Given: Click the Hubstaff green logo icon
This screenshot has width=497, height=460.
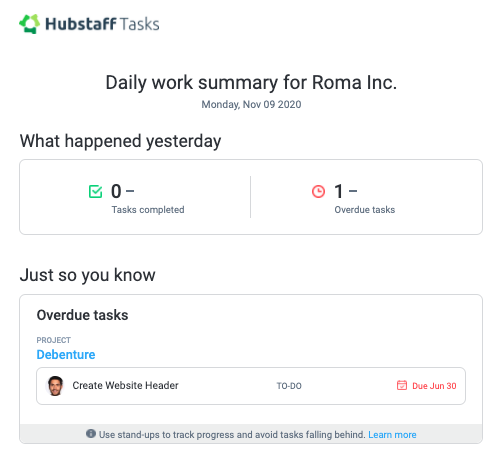Looking at the screenshot, I should (29, 24).
